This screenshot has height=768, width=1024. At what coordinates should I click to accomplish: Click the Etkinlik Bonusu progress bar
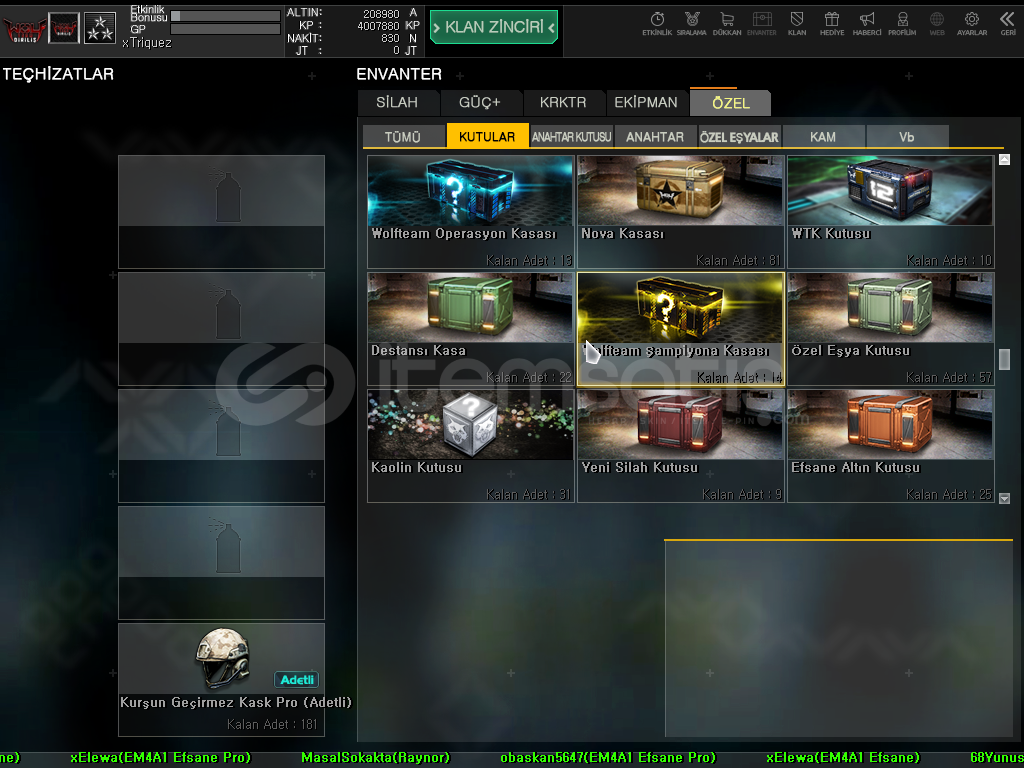(x=225, y=16)
